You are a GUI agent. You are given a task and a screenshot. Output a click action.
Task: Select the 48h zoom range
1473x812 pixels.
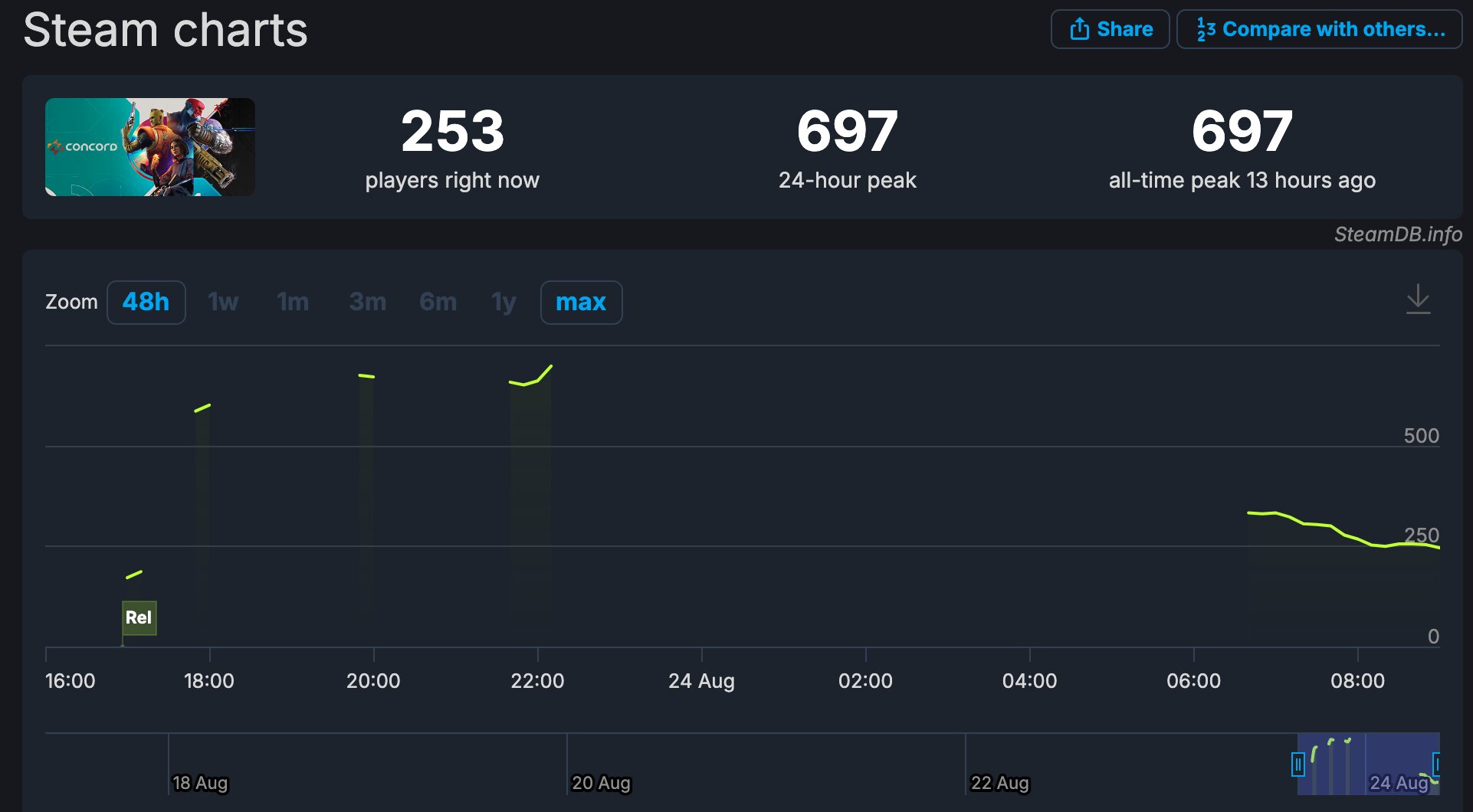(x=146, y=302)
